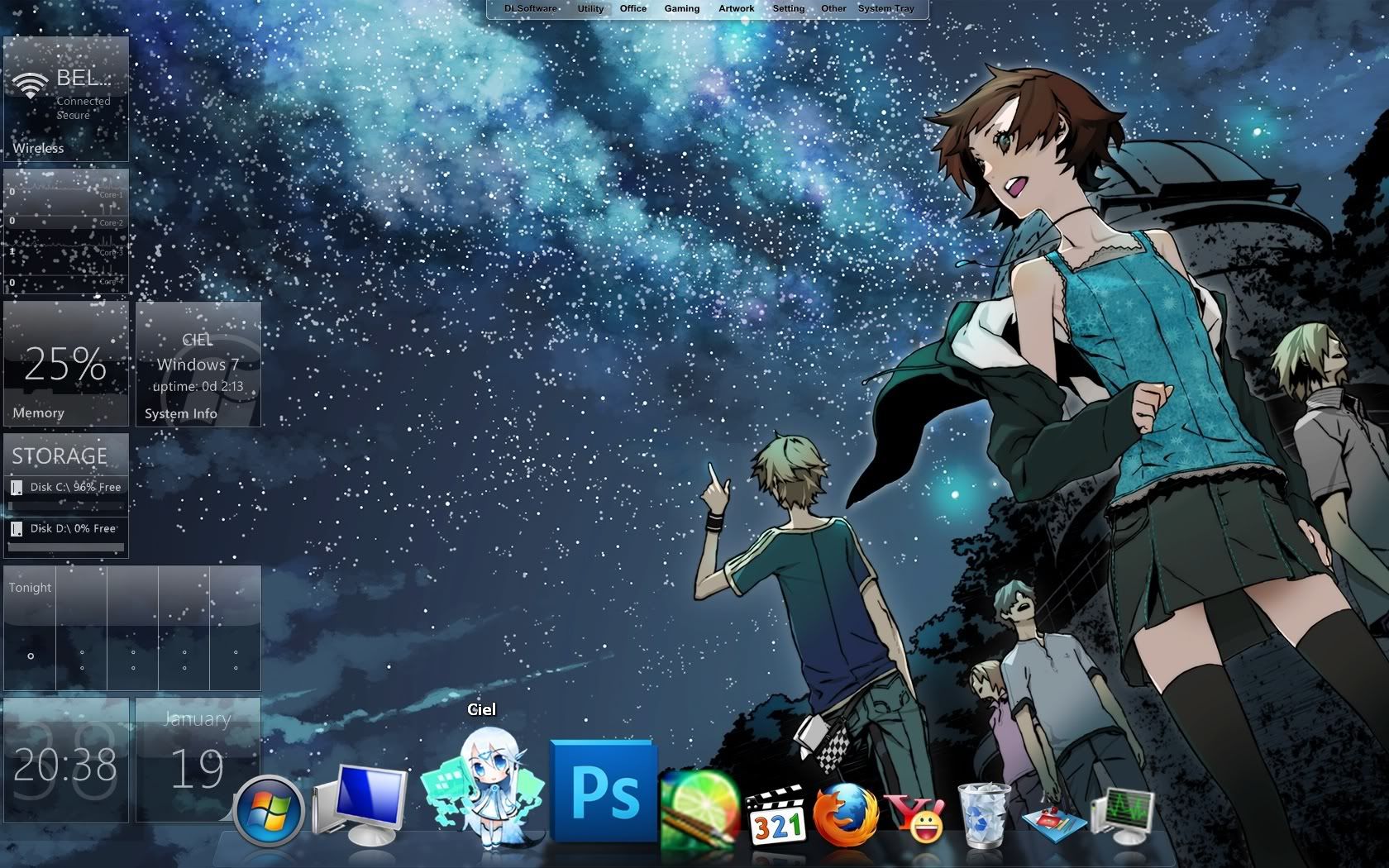Open the Gaming menu

coord(682,8)
